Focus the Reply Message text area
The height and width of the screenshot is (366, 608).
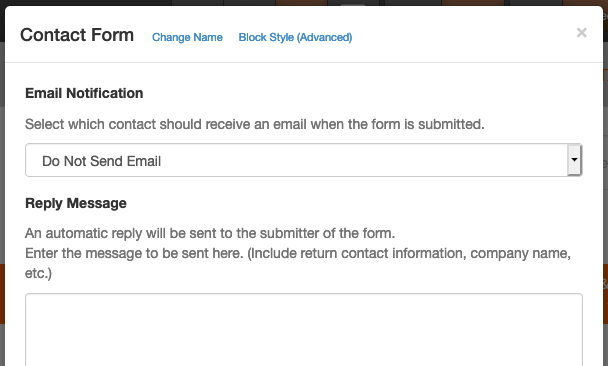point(304,330)
